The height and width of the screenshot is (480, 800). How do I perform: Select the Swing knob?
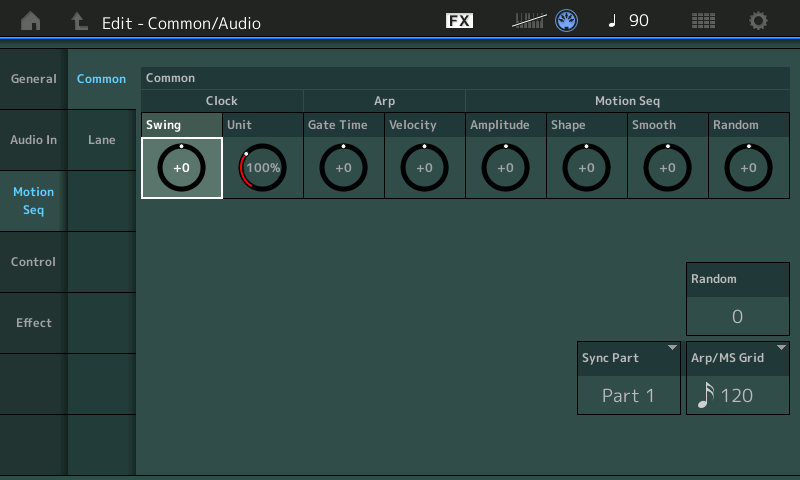(181, 168)
